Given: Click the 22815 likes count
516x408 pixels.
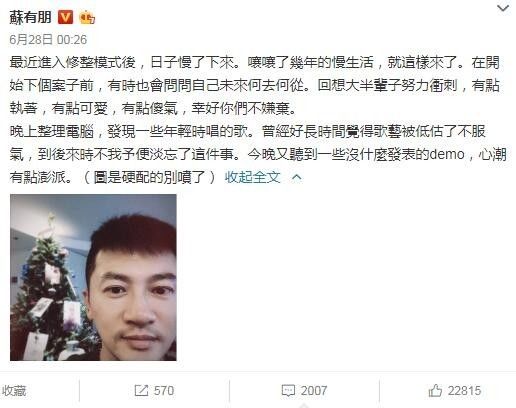Looking at the screenshot, I should [464, 391].
